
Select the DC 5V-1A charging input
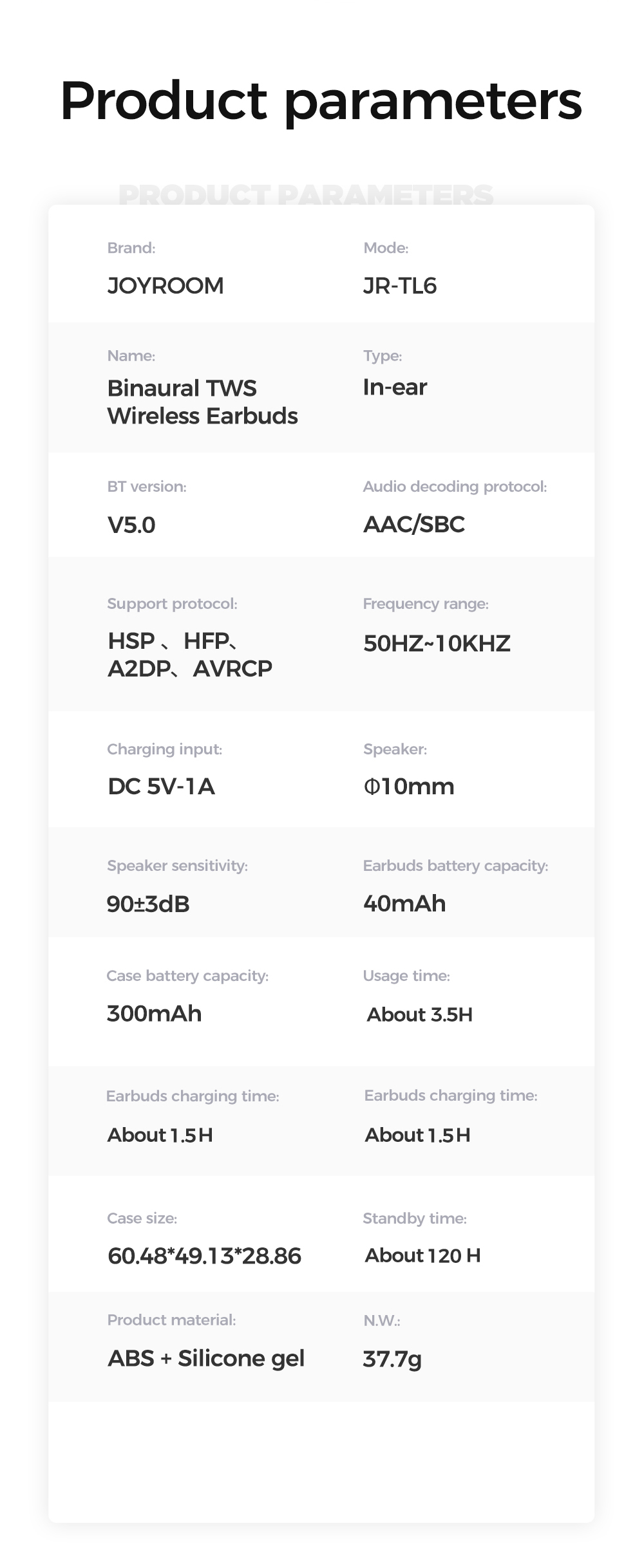(x=161, y=787)
